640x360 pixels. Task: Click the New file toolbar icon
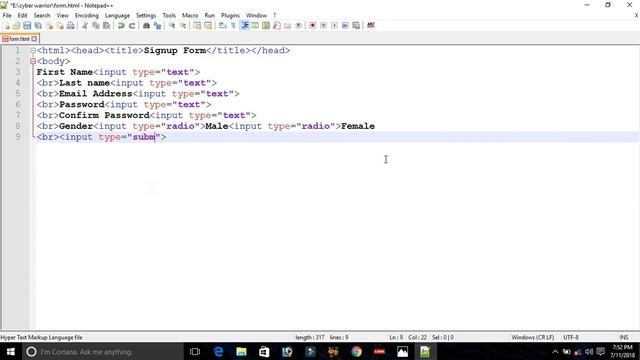point(7,25)
